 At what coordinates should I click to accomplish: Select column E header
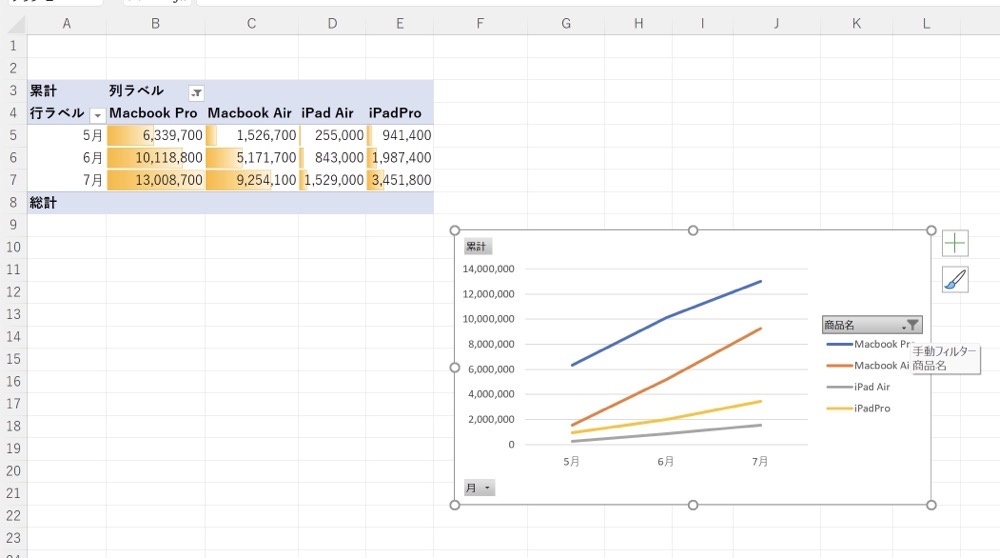(x=399, y=24)
